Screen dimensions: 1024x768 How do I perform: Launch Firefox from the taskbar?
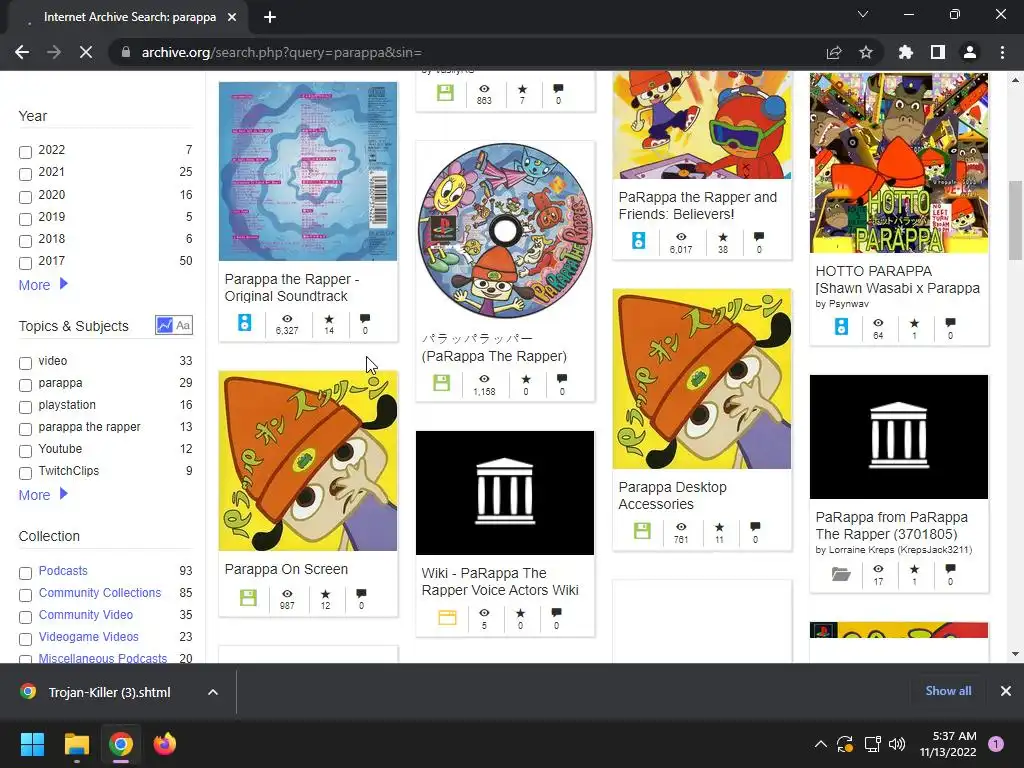pos(165,744)
